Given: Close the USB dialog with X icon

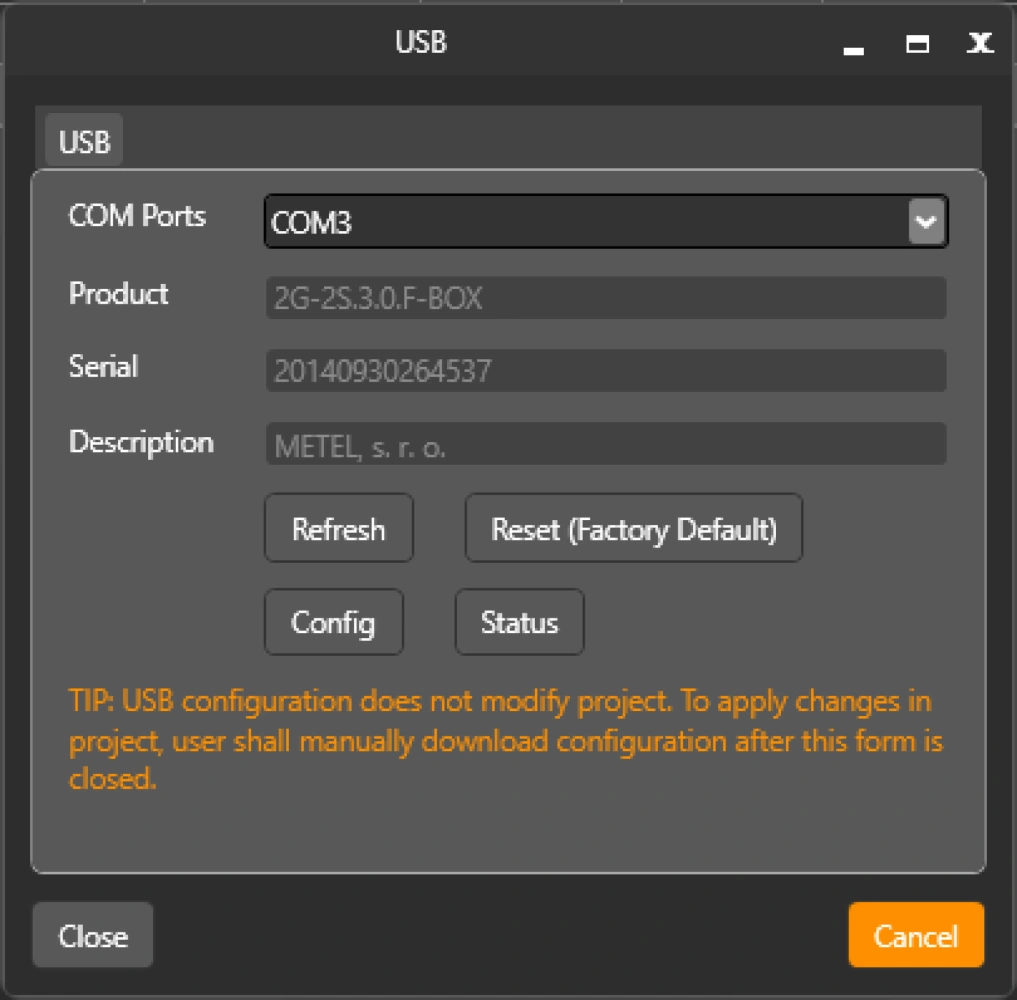Looking at the screenshot, I should click(979, 43).
